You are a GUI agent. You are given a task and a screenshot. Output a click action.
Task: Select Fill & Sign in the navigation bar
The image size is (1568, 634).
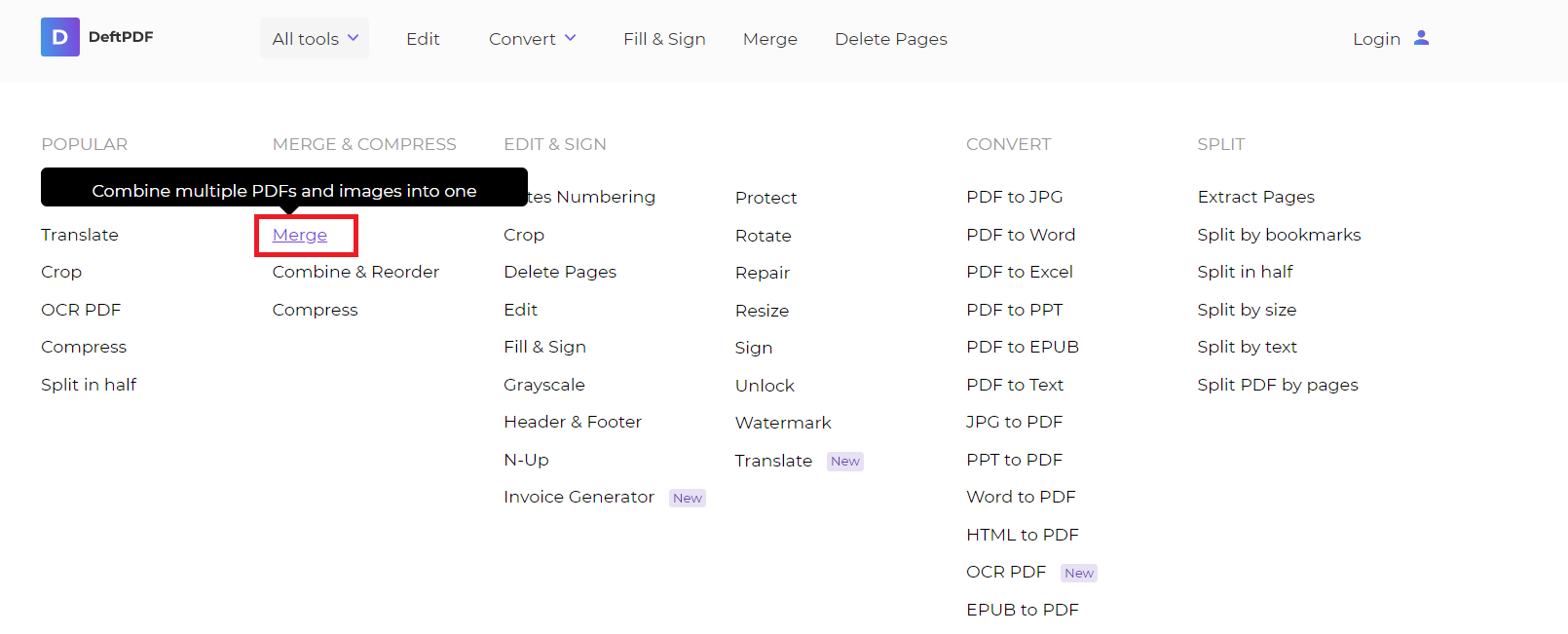tap(664, 38)
